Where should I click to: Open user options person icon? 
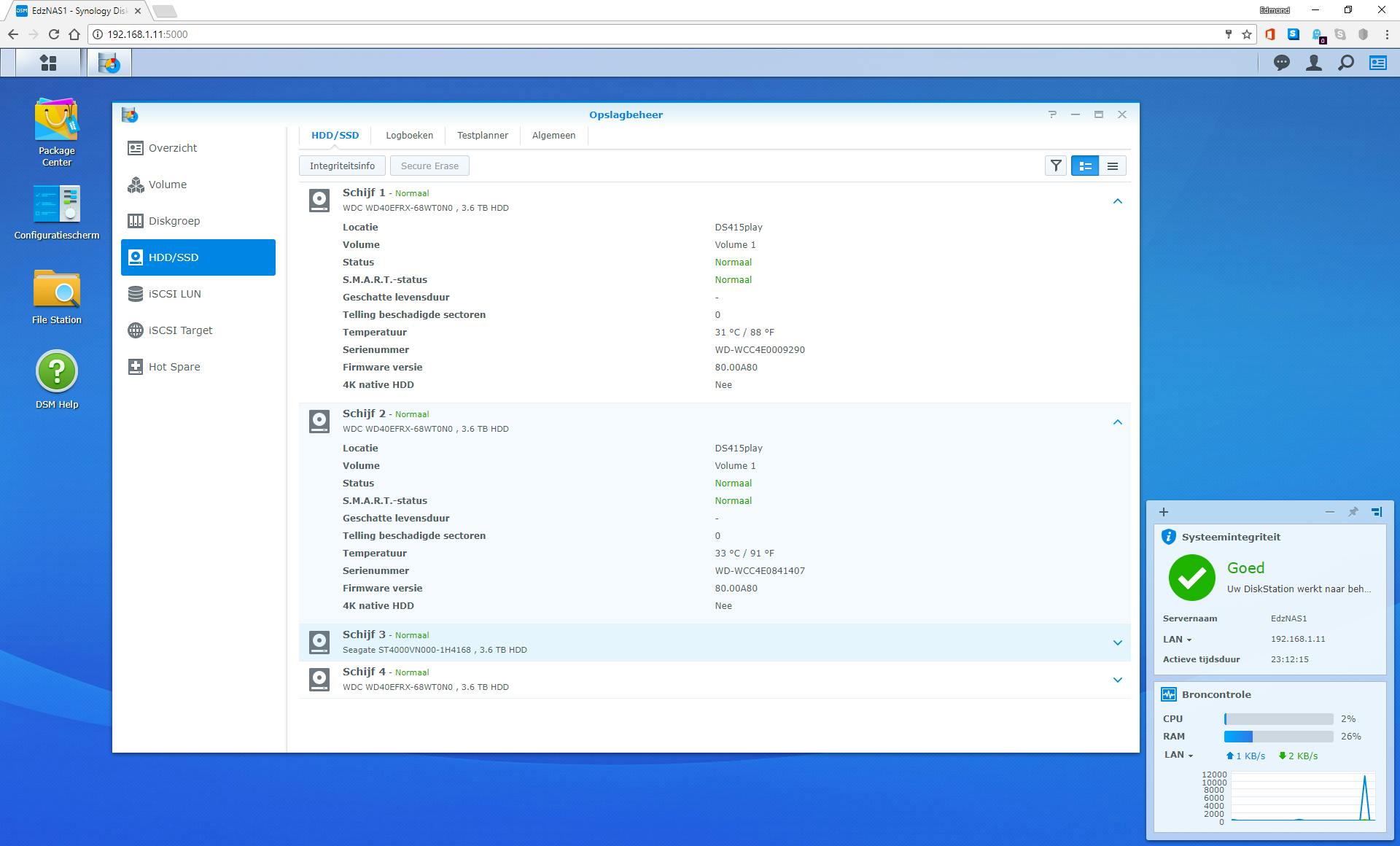coord(1313,63)
